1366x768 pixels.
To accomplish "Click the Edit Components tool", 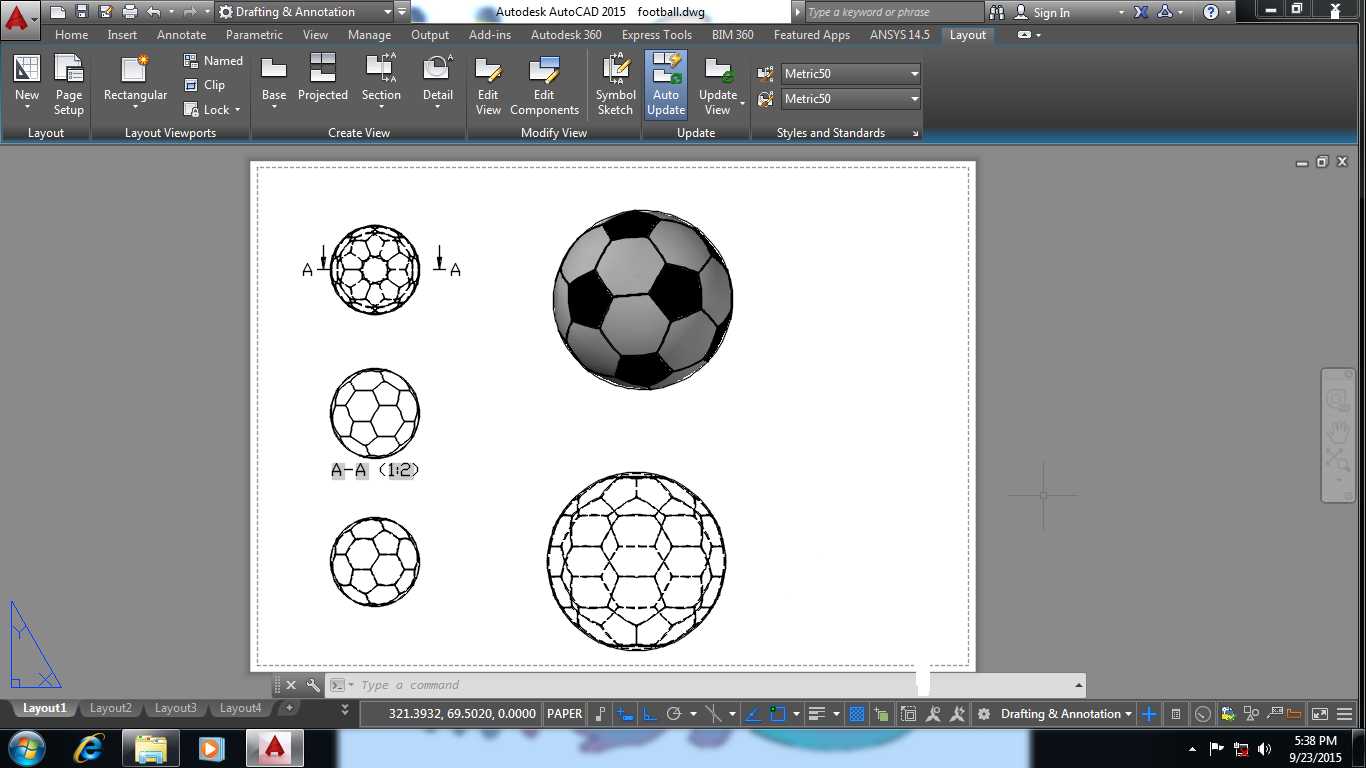I will click(x=544, y=86).
